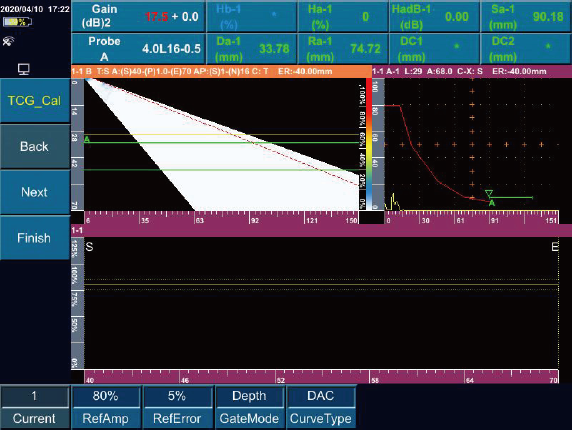Select the Current point 1 field
This screenshot has height=430, width=573.
pos(34,407)
